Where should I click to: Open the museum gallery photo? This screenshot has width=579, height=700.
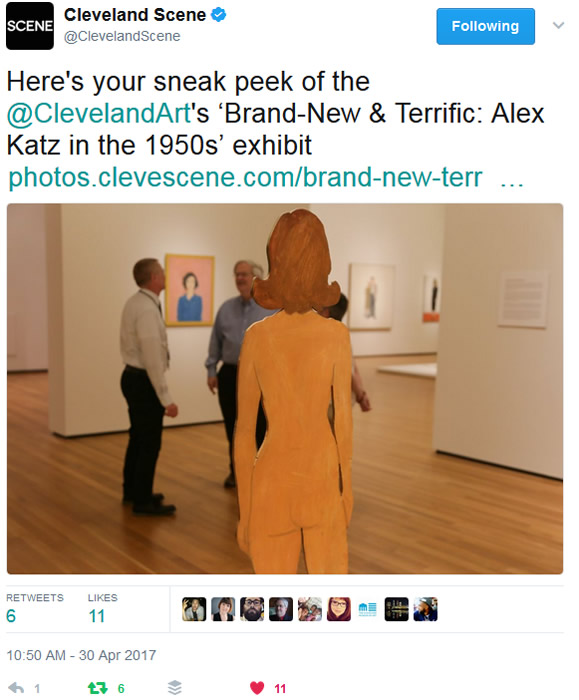285,388
